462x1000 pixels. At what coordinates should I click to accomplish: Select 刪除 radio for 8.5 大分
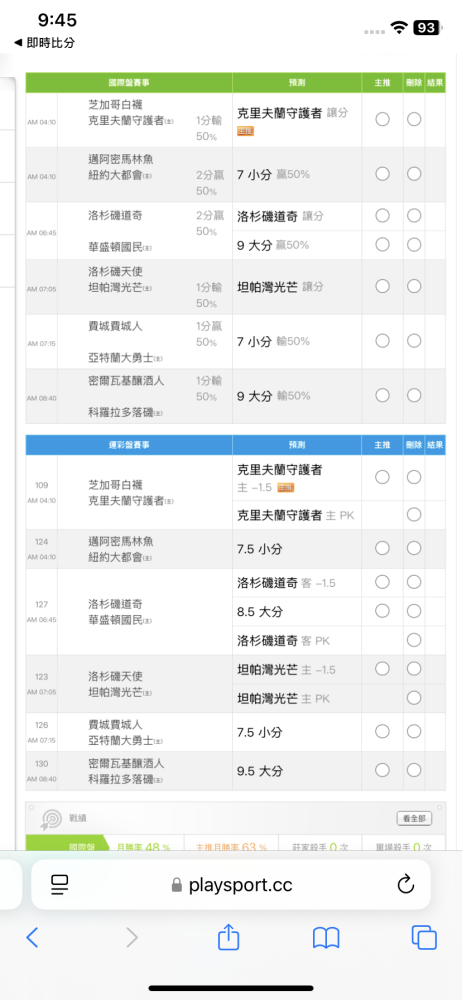pos(414,611)
